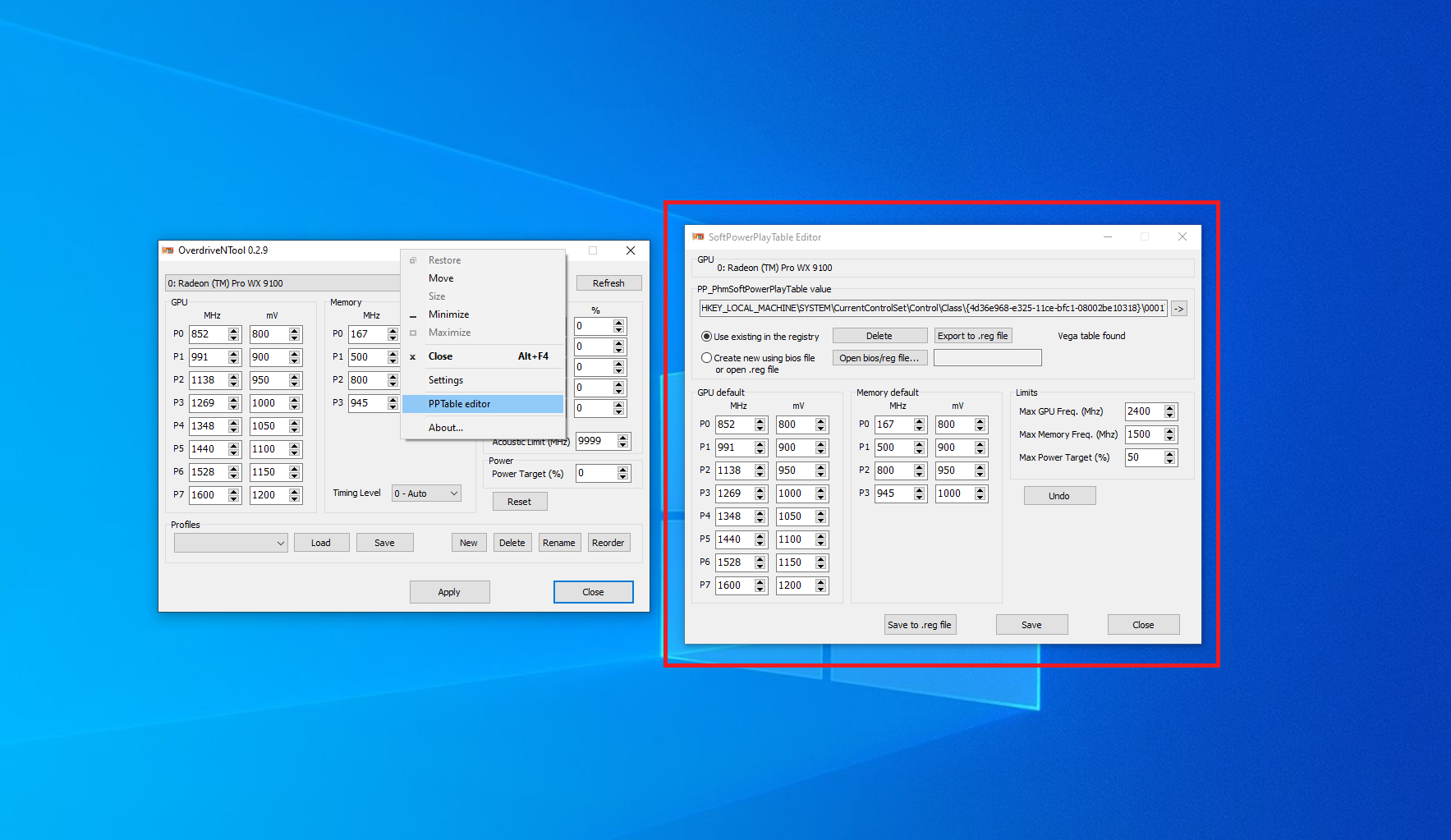Click Close button at bottom of PPTable editor
The width and height of the screenshot is (1451, 840).
click(1144, 625)
